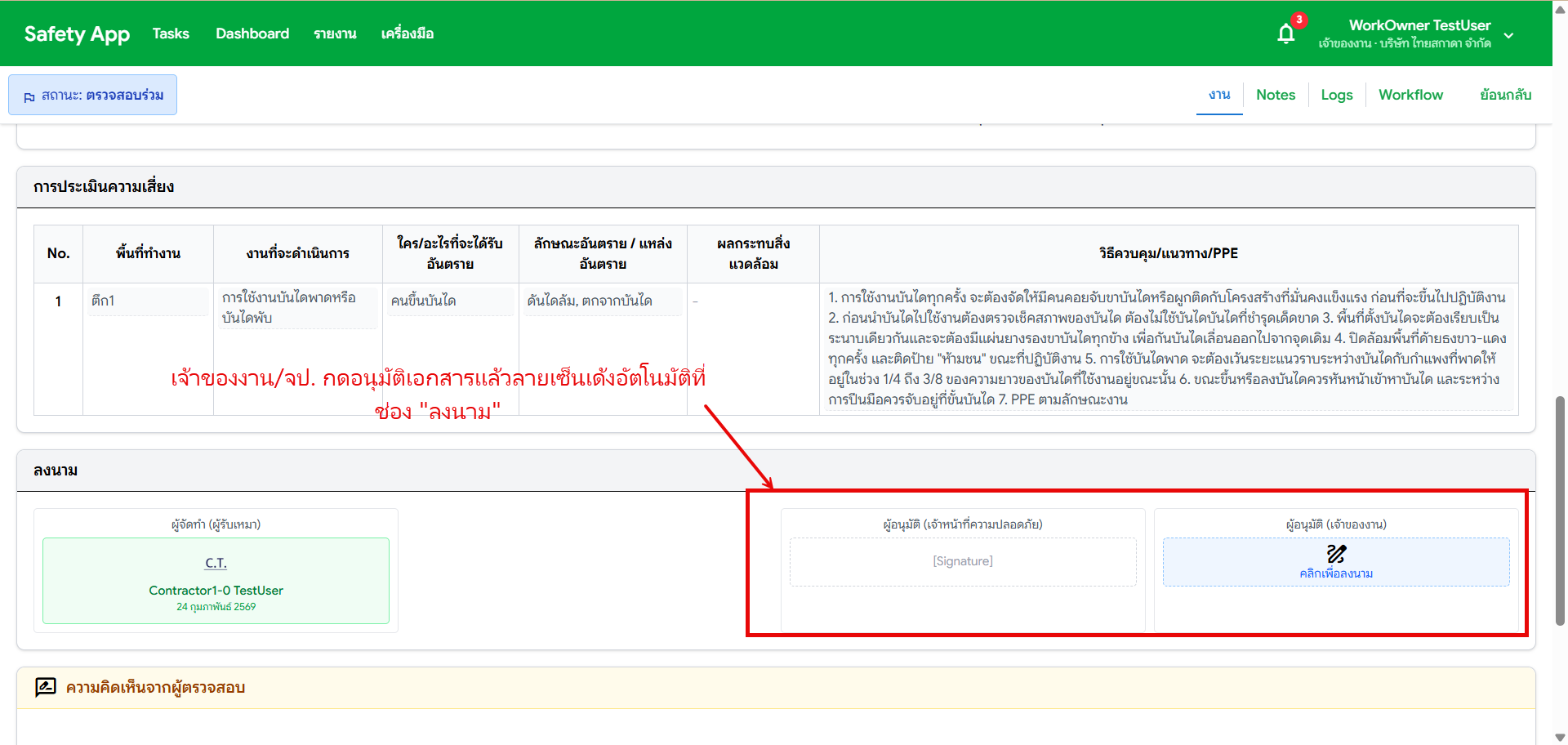Screen dimensions: 1568x745
Task: Open the Tasks menu
Action: [x=171, y=33]
